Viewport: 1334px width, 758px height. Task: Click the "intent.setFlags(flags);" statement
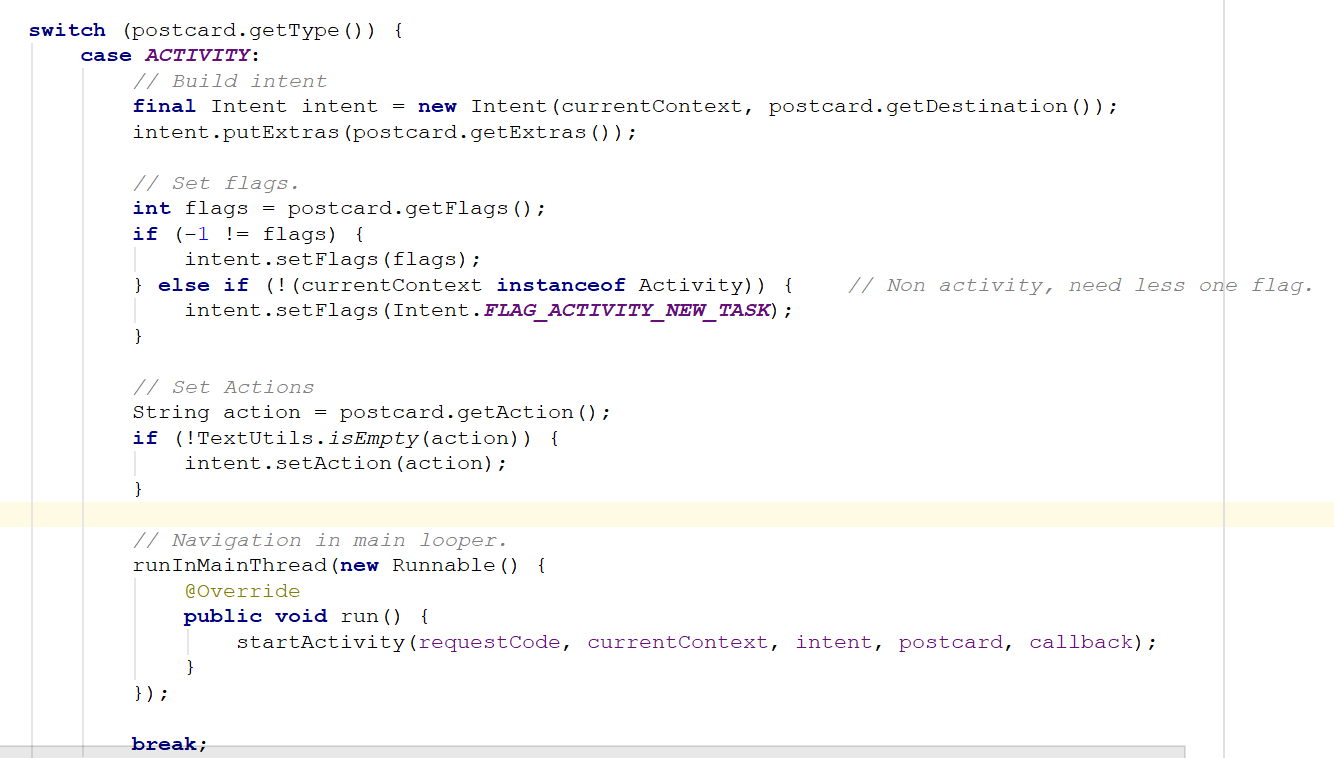pyautogui.click(x=333, y=259)
